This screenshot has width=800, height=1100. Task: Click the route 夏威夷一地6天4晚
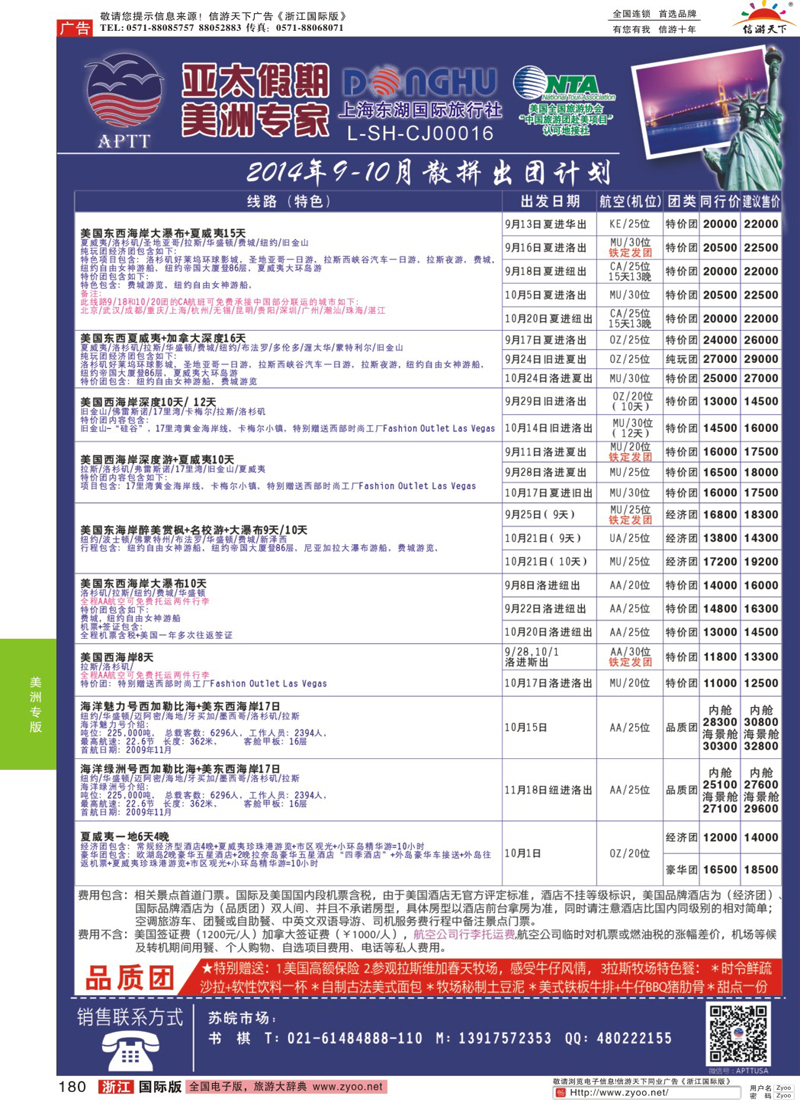[x=124, y=837]
